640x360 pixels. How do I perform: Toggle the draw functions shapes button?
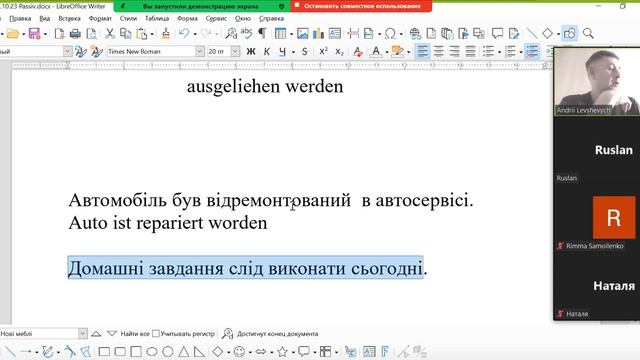pyautogui.click(x=569, y=33)
